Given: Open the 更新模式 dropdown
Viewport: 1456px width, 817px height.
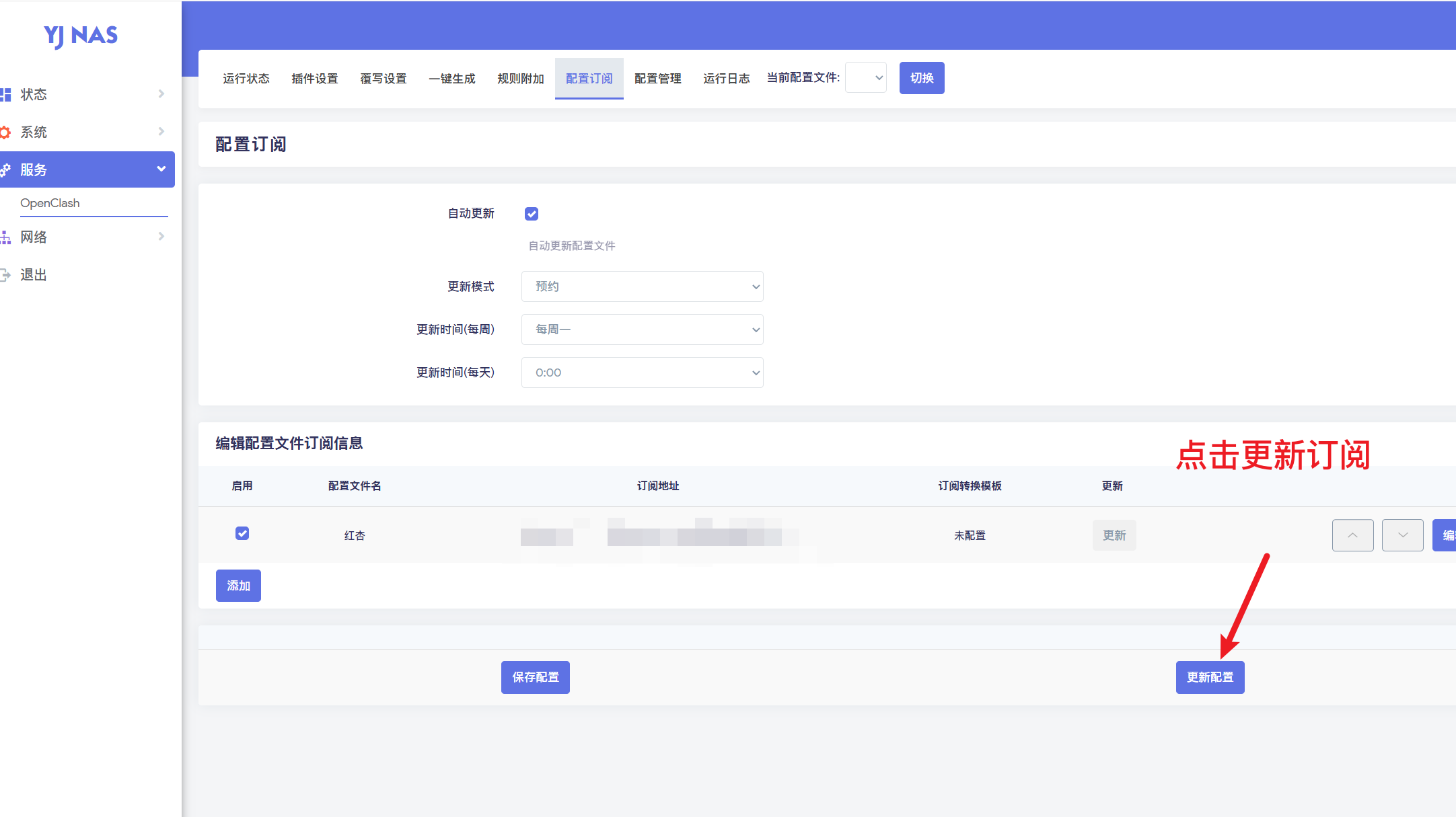Looking at the screenshot, I should pyautogui.click(x=642, y=286).
